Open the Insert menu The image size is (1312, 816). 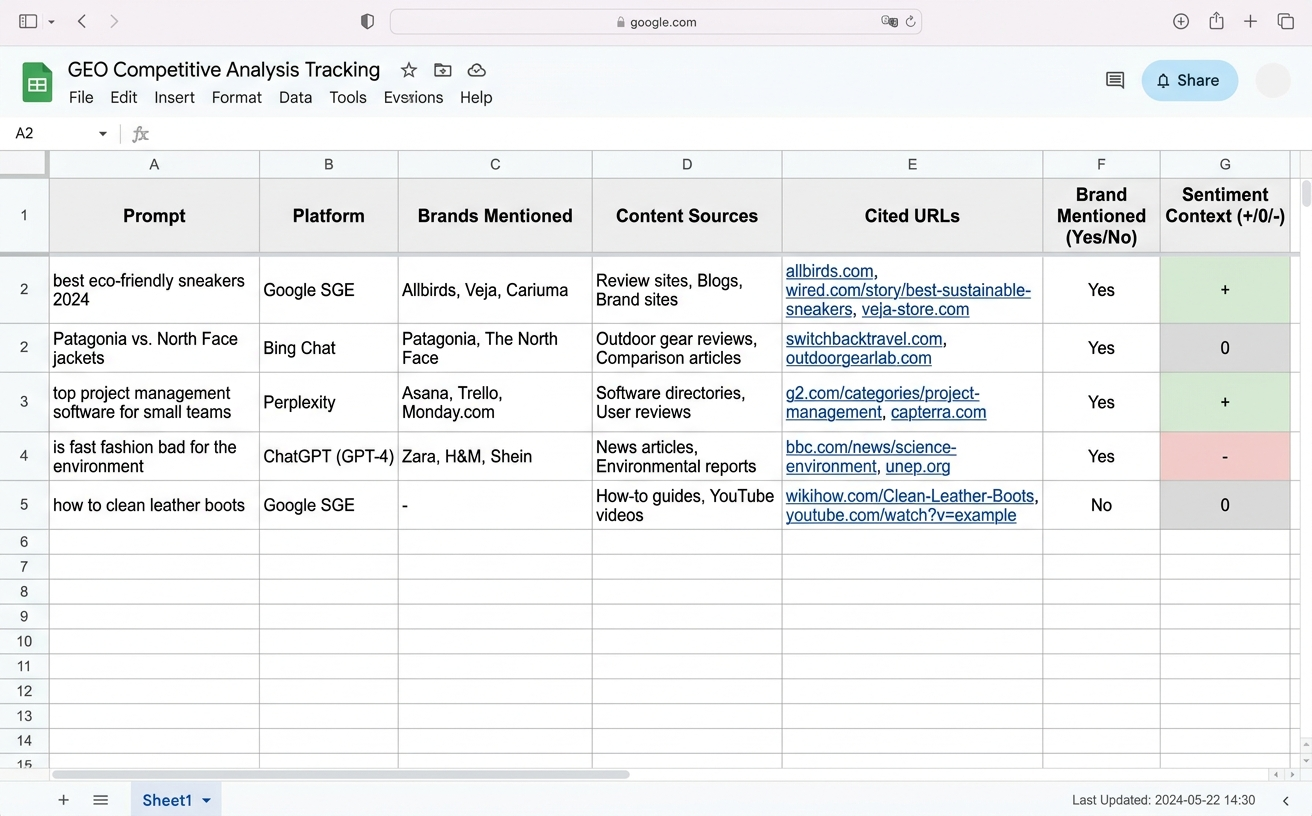coord(174,97)
